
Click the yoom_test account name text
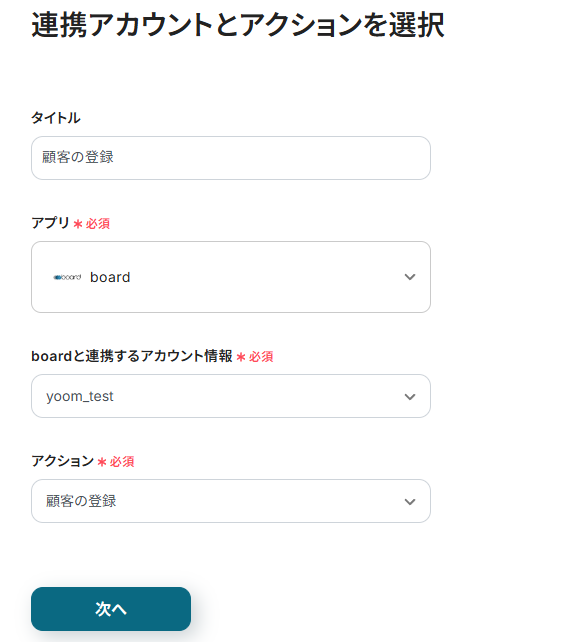click(x=80, y=396)
